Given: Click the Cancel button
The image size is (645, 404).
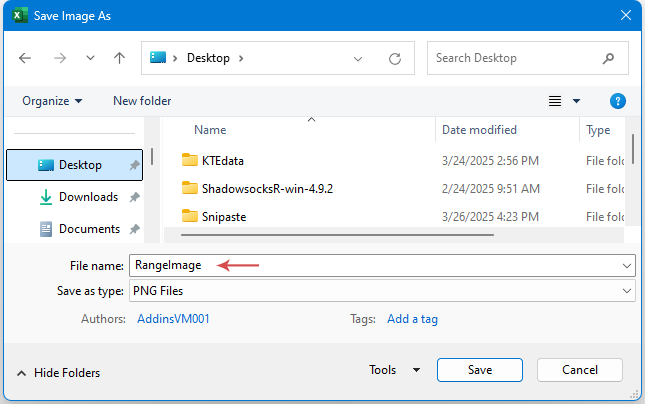Looking at the screenshot, I should [x=580, y=370].
